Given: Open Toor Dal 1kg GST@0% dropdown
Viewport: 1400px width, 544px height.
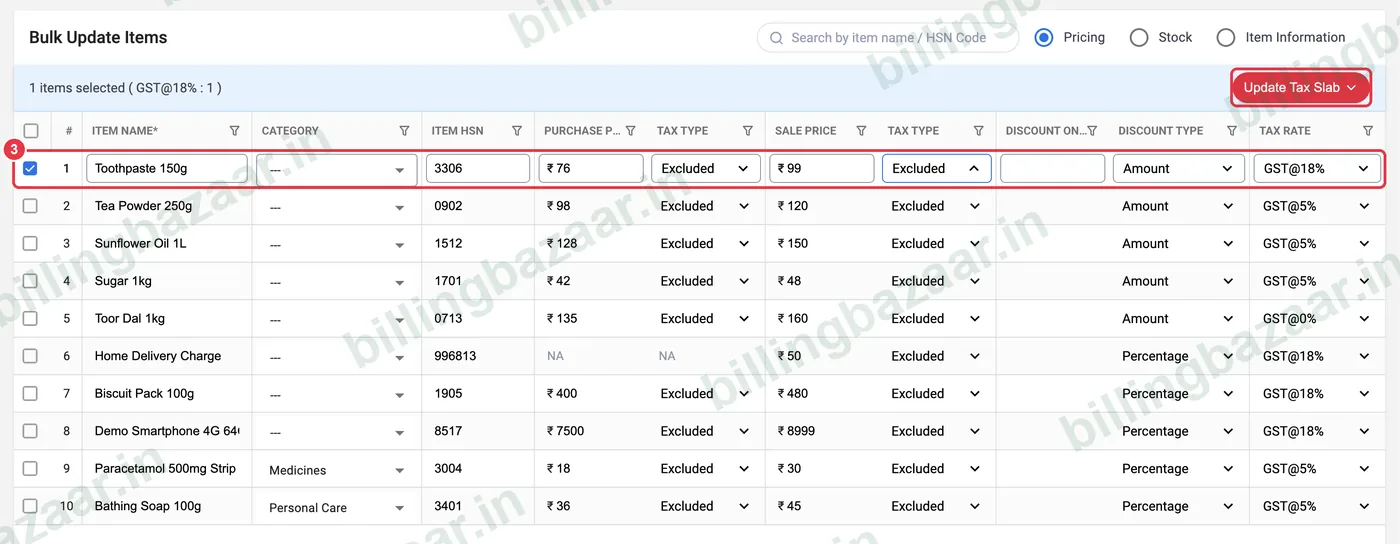Looking at the screenshot, I should [x=1316, y=318].
